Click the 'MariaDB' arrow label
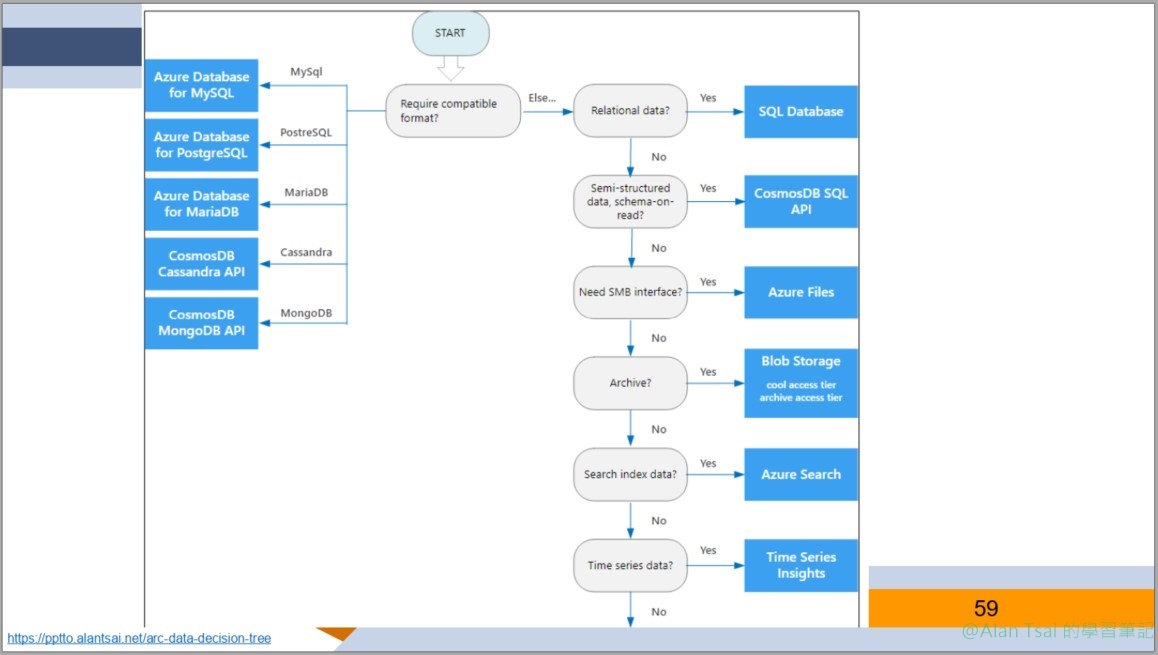Viewport: 1158px width, 655px height. coord(306,192)
